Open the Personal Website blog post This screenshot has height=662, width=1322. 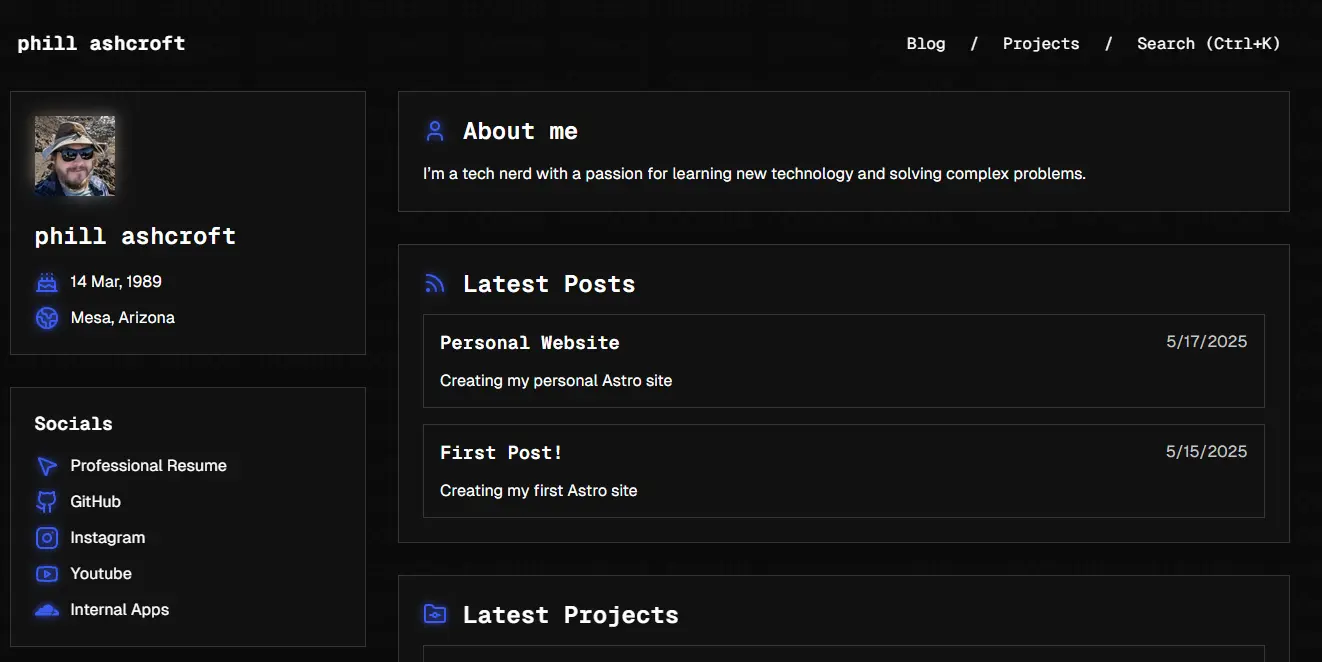530,342
